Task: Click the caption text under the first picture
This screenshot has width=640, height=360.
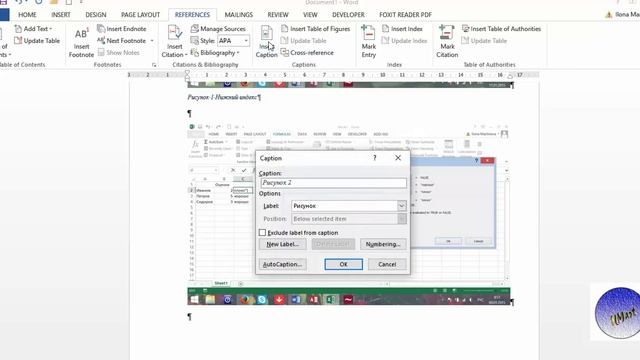Action: [223, 97]
